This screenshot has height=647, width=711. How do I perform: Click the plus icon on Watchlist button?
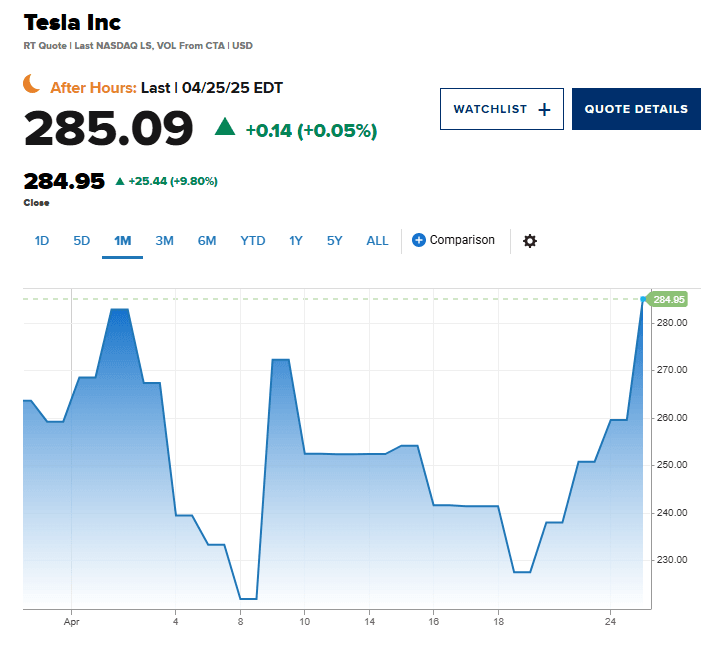544,109
